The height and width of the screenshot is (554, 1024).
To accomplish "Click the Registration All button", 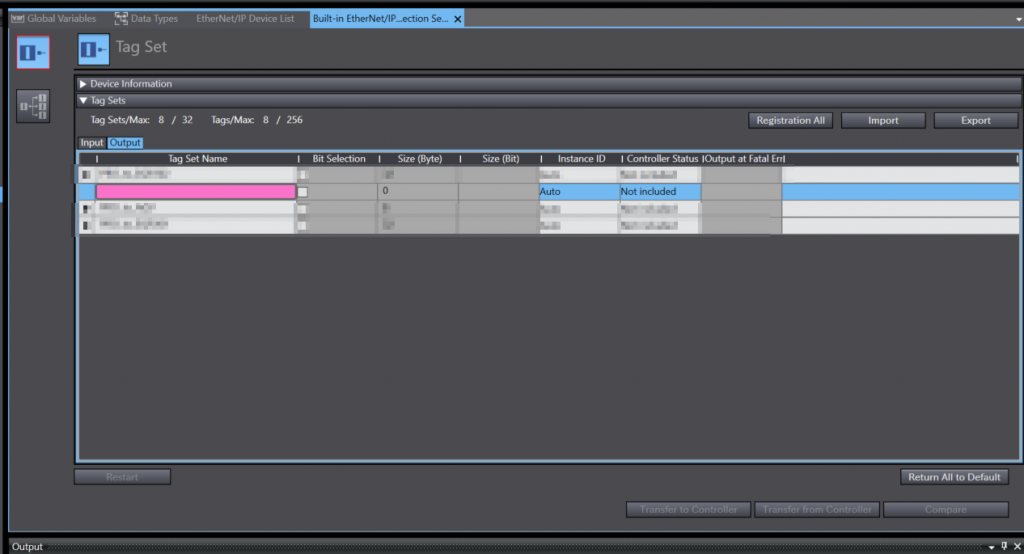I will pyautogui.click(x=790, y=120).
